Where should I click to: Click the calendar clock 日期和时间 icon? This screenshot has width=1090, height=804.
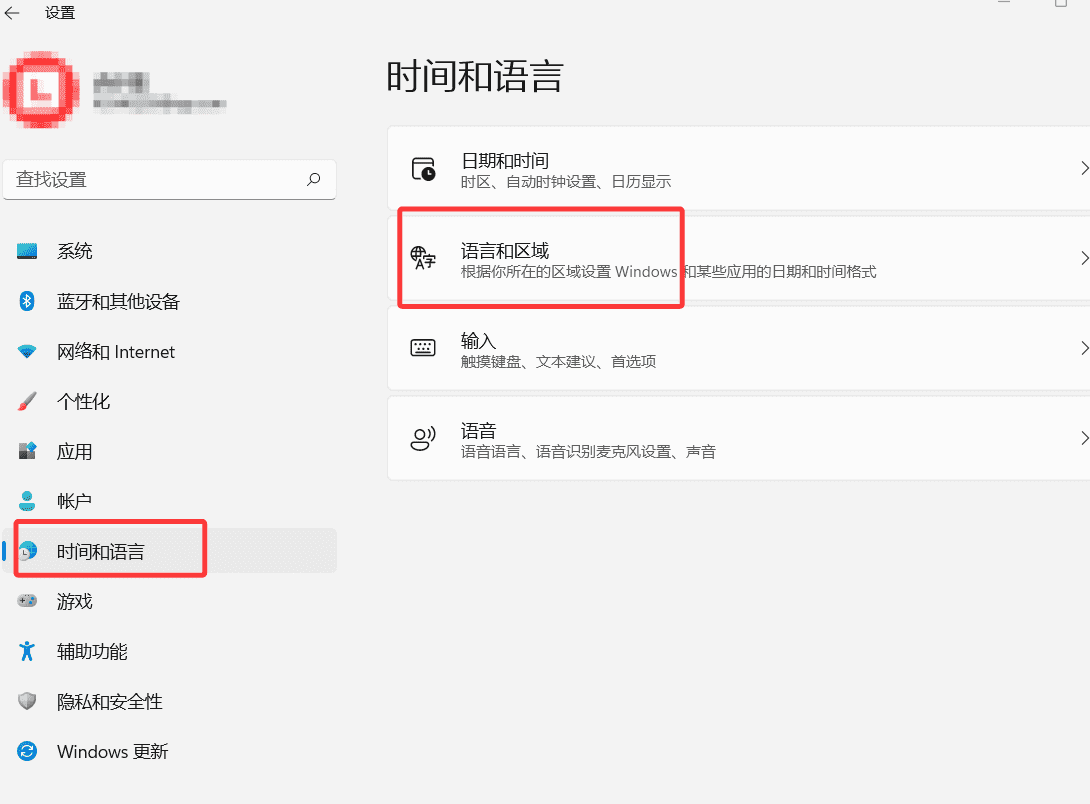pos(423,169)
